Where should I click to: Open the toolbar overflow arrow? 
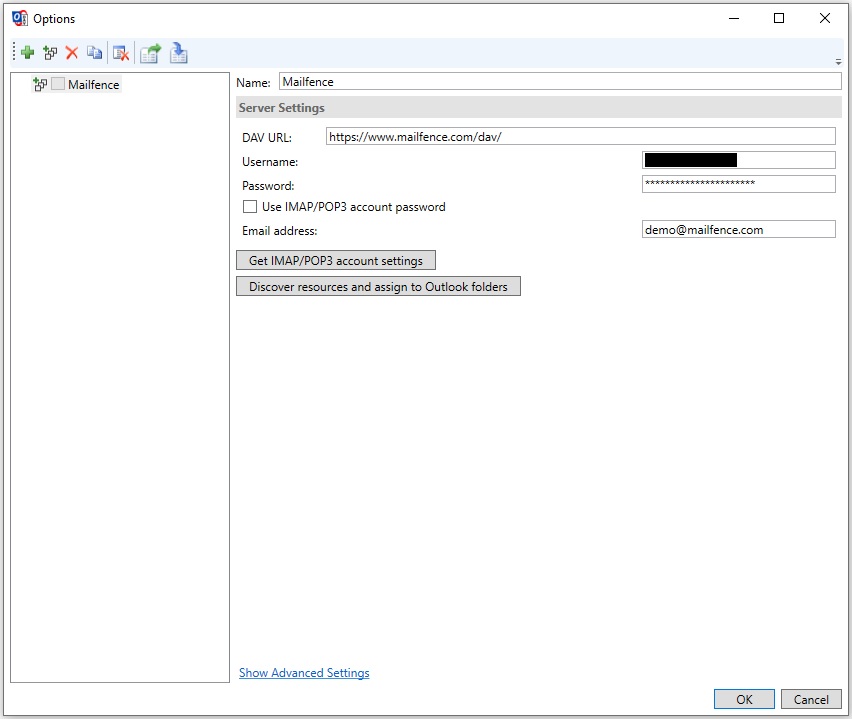[x=838, y=62]
